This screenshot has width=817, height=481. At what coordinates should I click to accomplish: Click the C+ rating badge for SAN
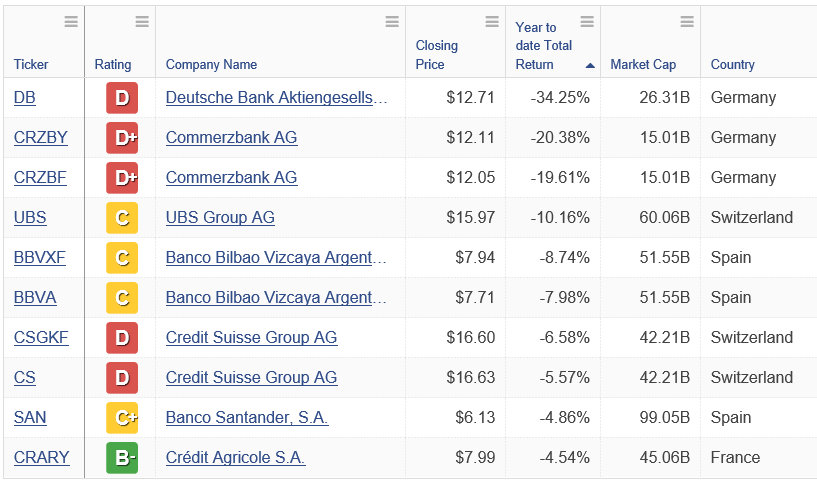click(121, 418)
